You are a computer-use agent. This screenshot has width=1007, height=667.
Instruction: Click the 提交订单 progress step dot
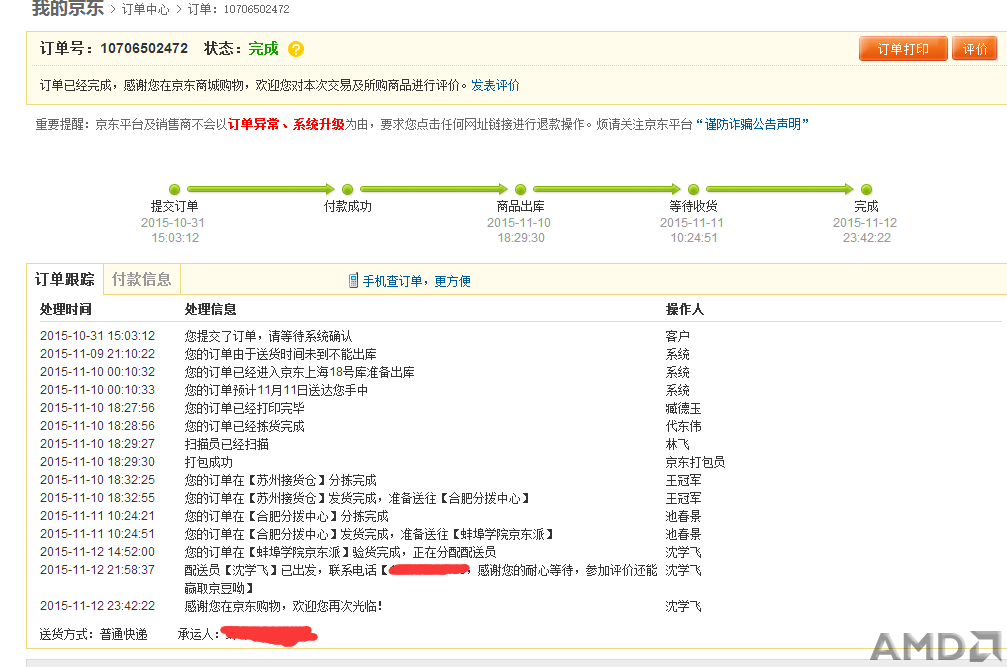point(175,189)
